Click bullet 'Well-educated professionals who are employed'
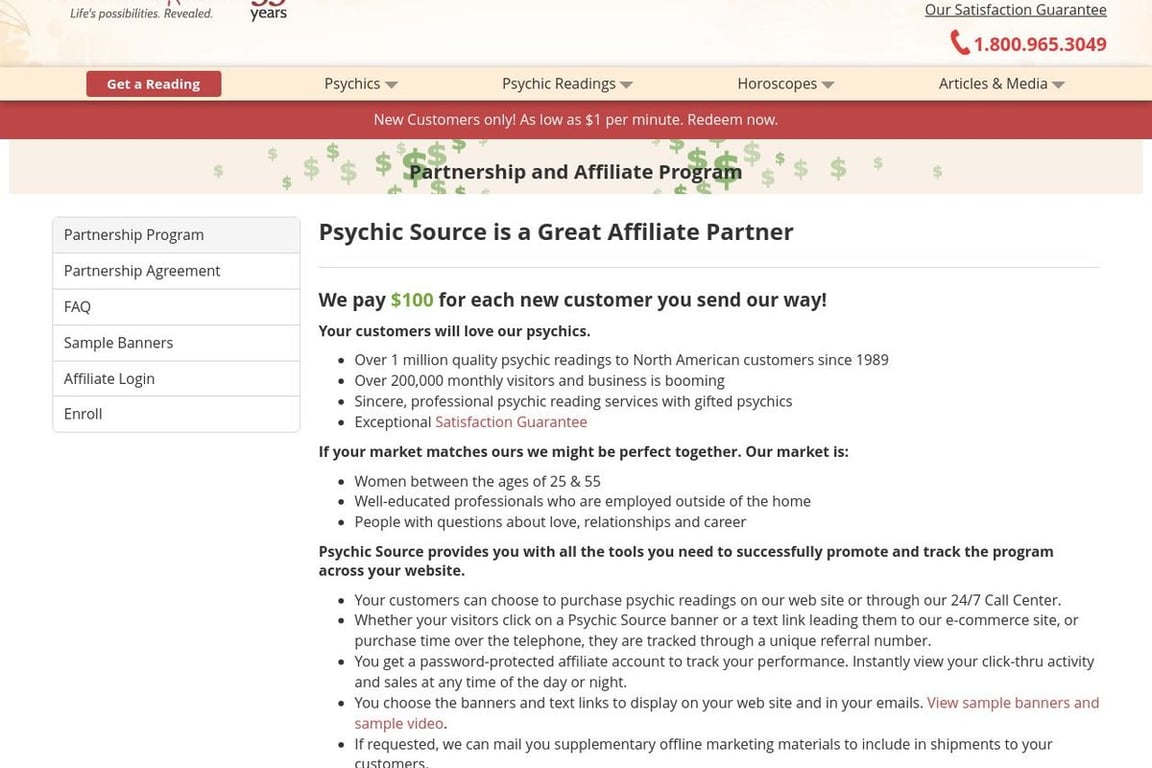 [583, 501]
